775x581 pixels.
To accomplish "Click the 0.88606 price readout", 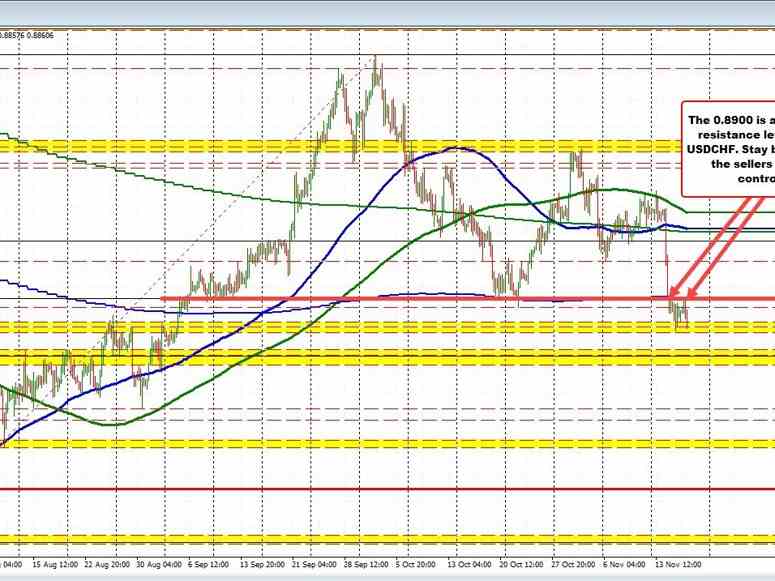I will point(40,35).
